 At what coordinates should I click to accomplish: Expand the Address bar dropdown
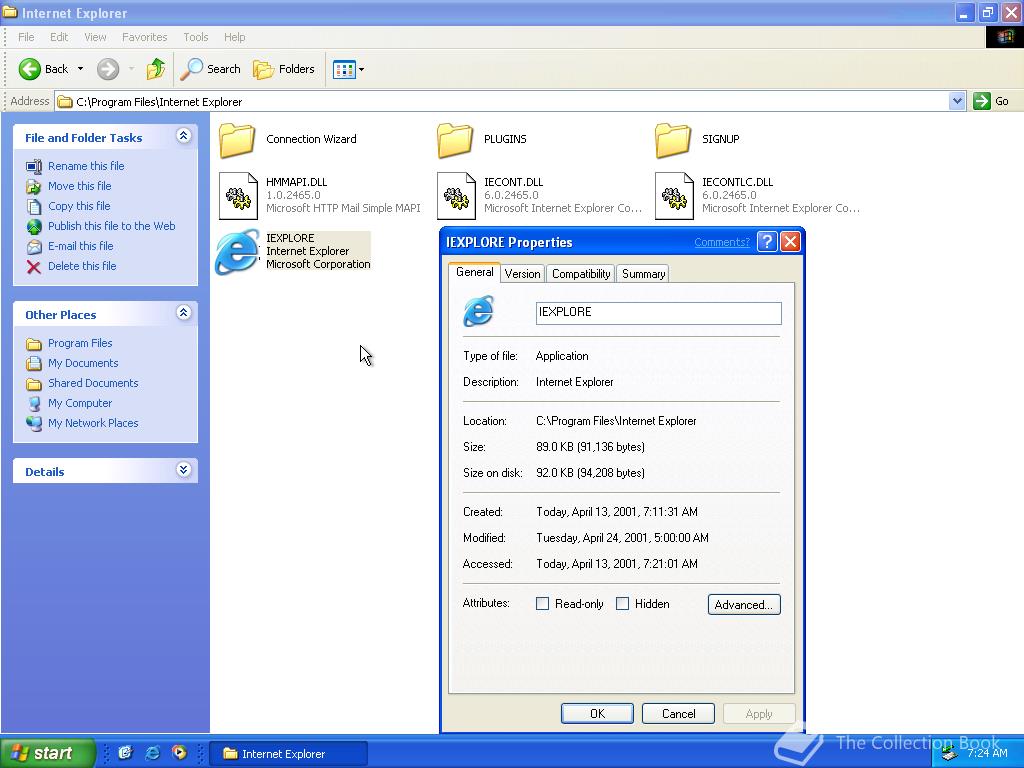click(957, 101)
